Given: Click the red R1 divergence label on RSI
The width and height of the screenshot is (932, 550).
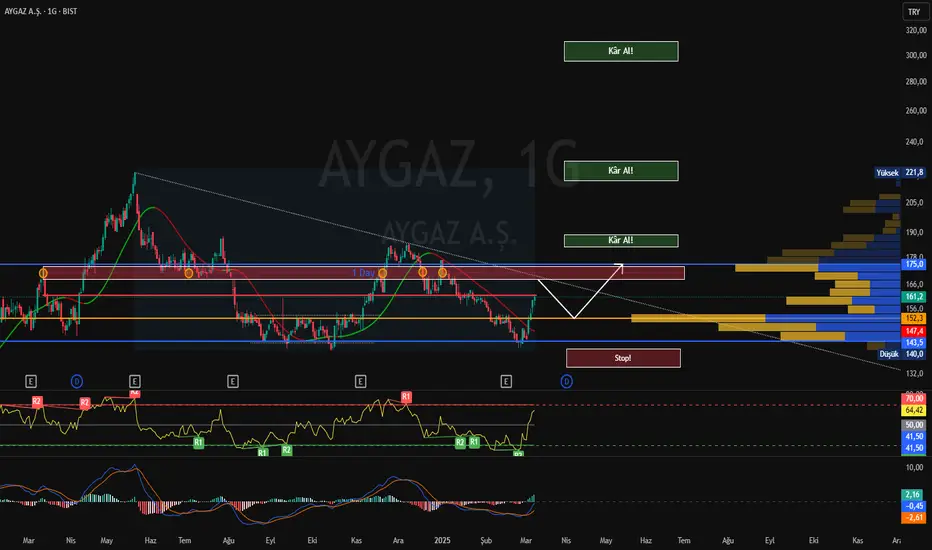Looking at the screenshot, I should 406,397.
